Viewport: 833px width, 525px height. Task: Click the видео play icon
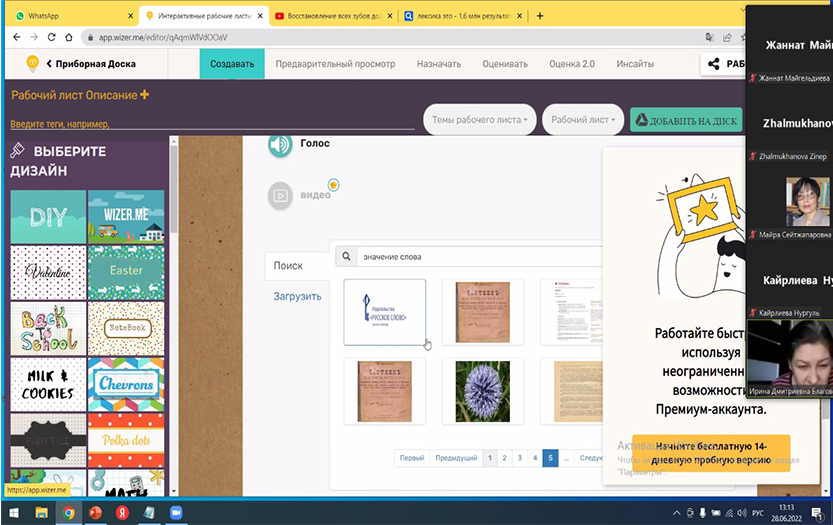tap(281, 196)
